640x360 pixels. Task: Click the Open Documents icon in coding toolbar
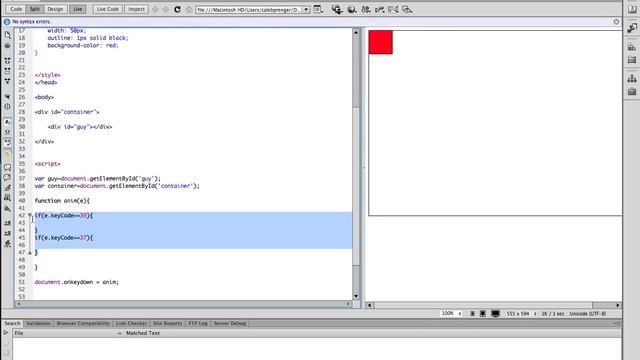(x=7, y=35)
